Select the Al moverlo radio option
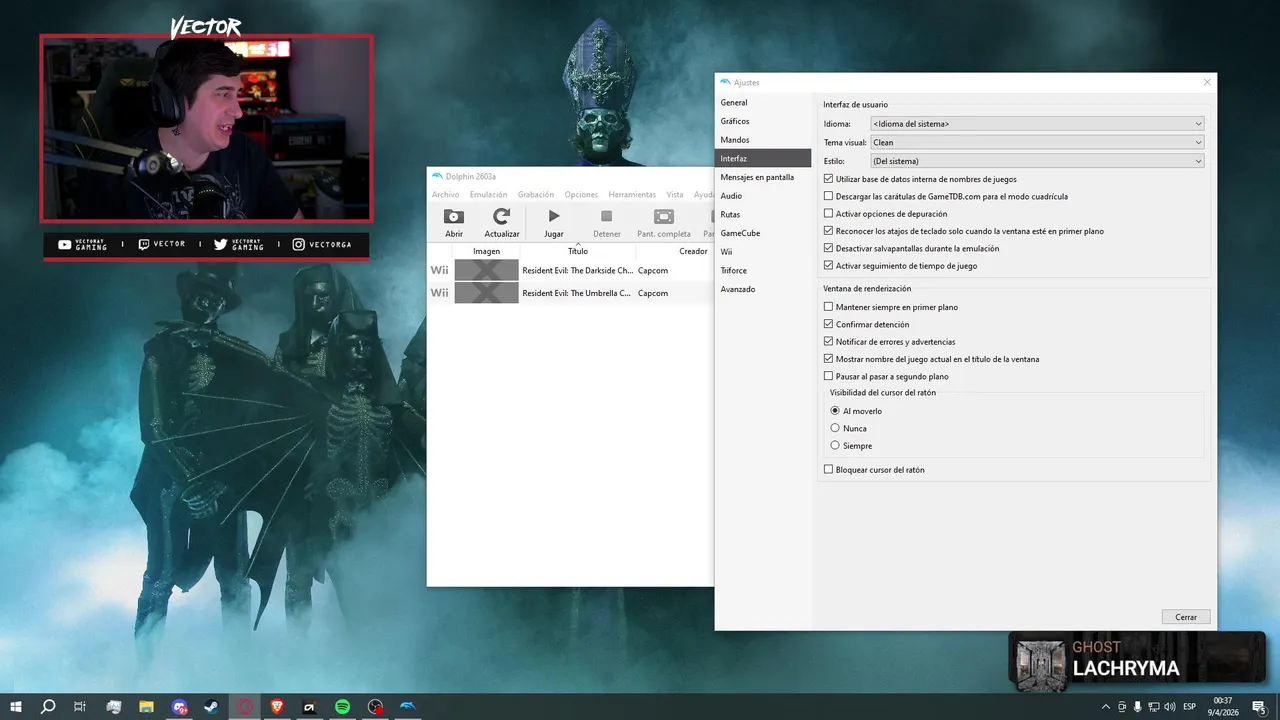 coord(835,411)
